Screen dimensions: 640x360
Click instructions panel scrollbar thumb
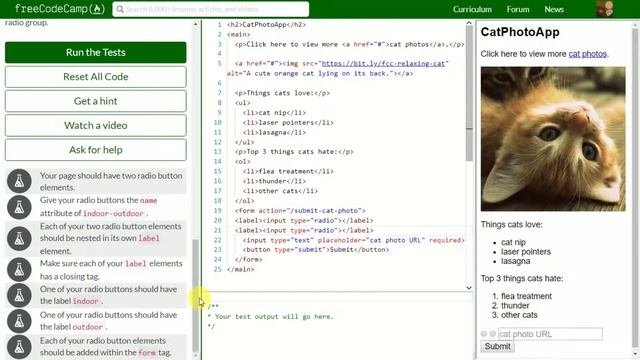[196, 296]
